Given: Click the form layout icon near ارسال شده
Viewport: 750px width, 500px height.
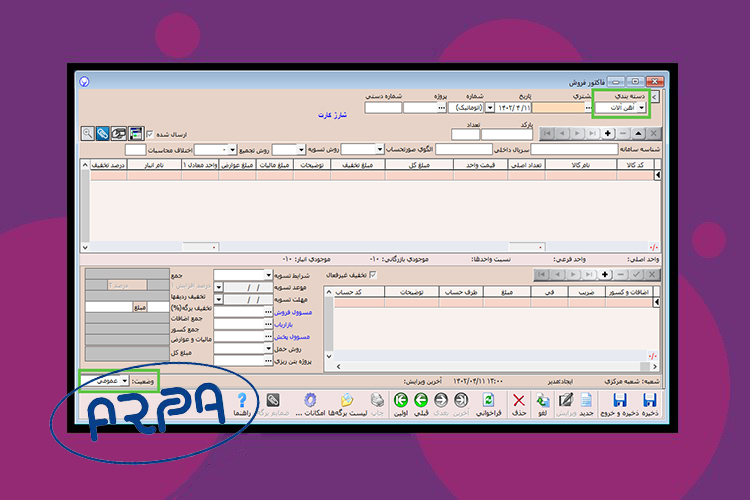Looking at the screenshot, I should (136, 133).
